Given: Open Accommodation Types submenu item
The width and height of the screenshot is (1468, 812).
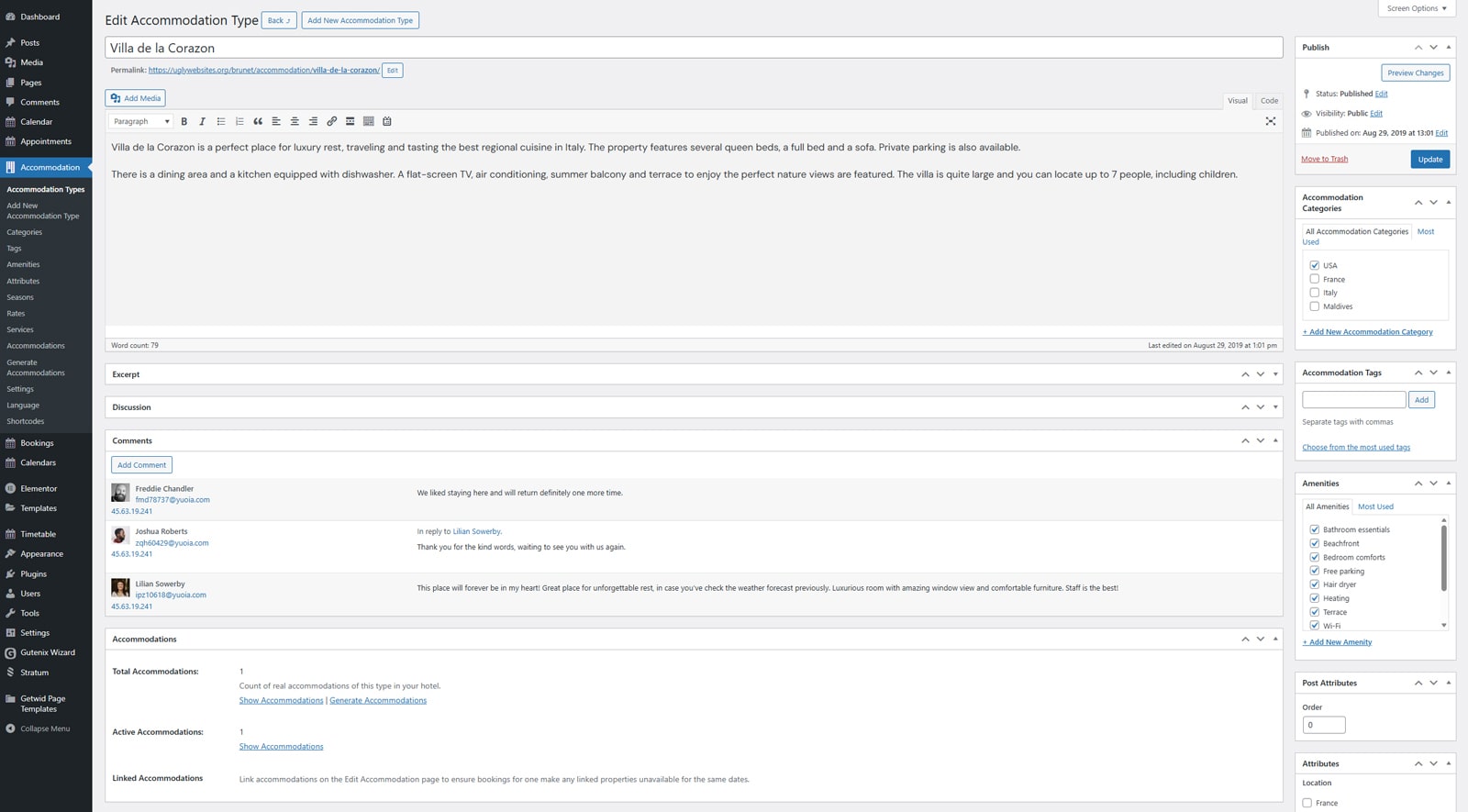Looking at the screenshot, I should (46, 189).
